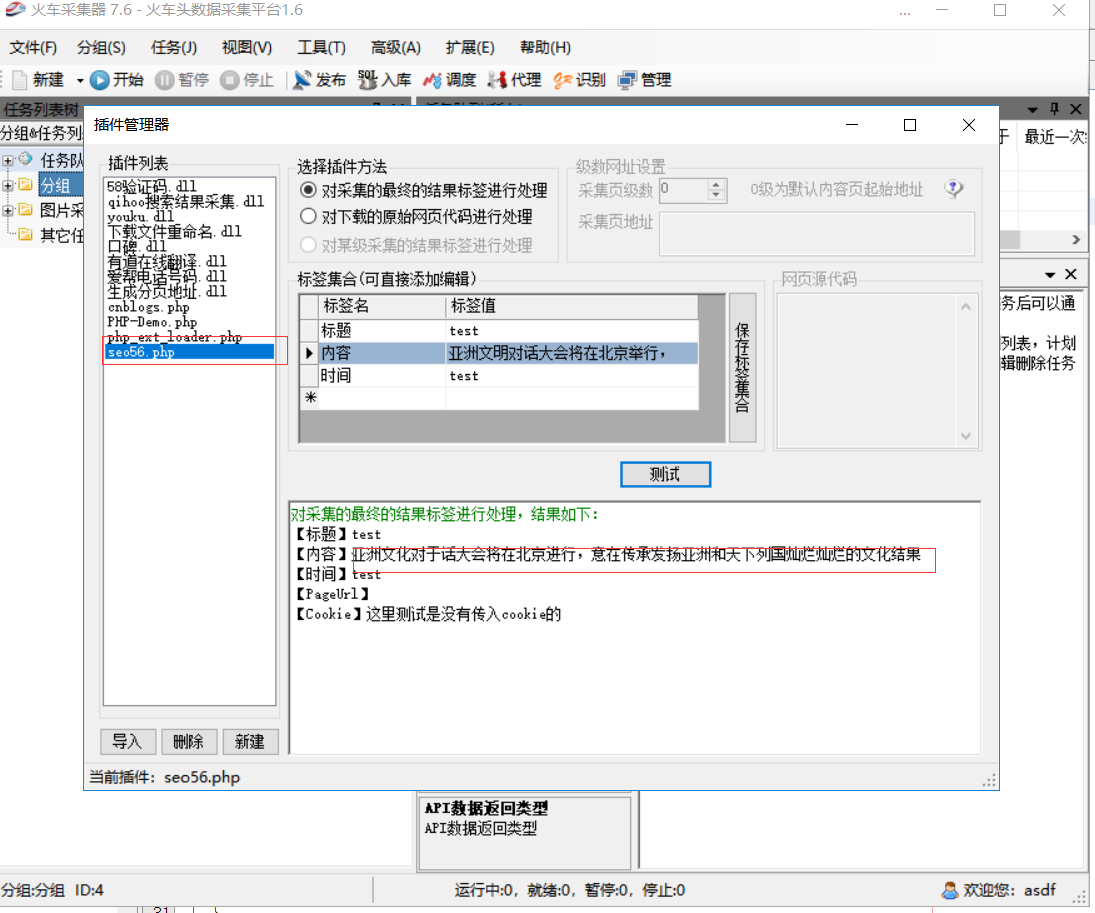
Task: Expand the 任务队 tree node
Action: (8, 160)
